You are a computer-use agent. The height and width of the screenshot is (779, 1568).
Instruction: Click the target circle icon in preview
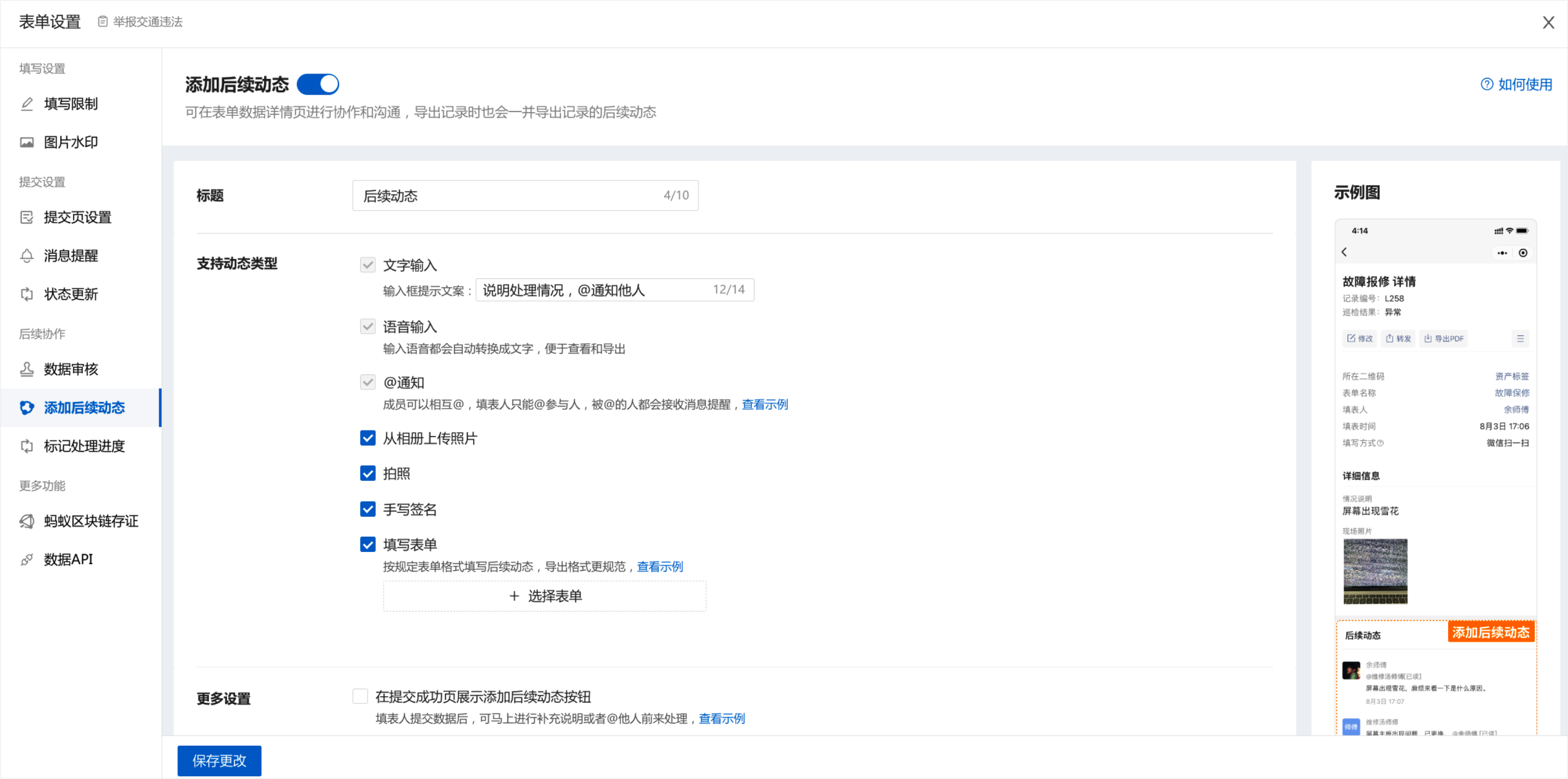click(x=1523, y=253)
